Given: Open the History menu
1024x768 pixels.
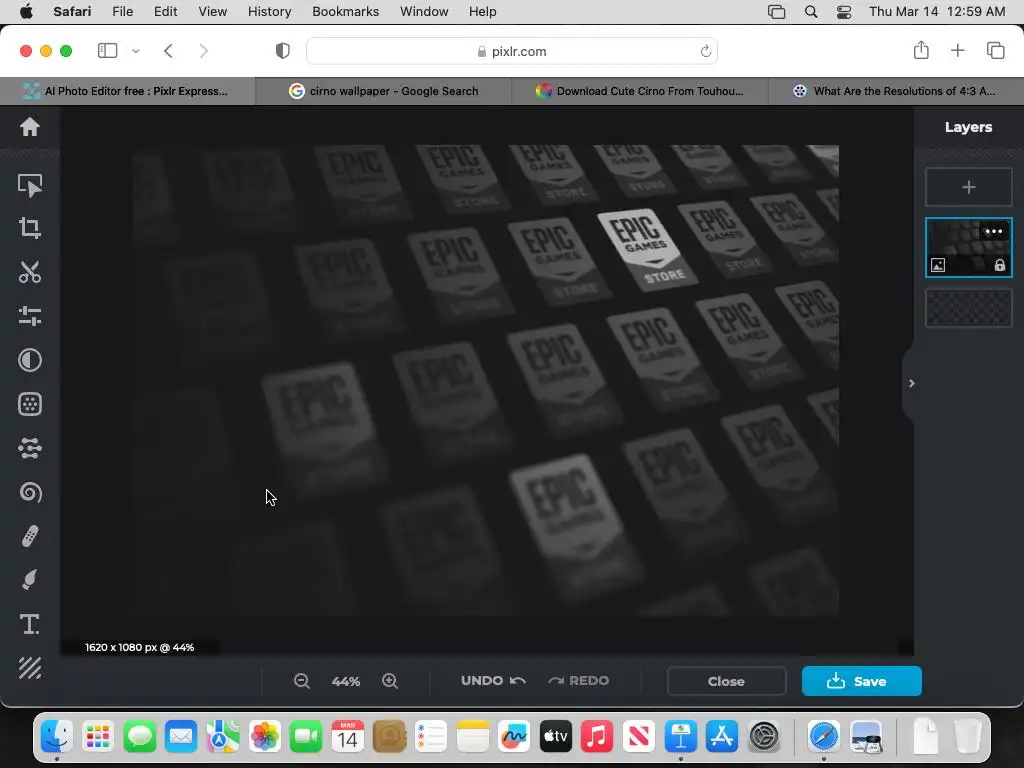Looking at the screenshot, I should [x=269, y=12].
